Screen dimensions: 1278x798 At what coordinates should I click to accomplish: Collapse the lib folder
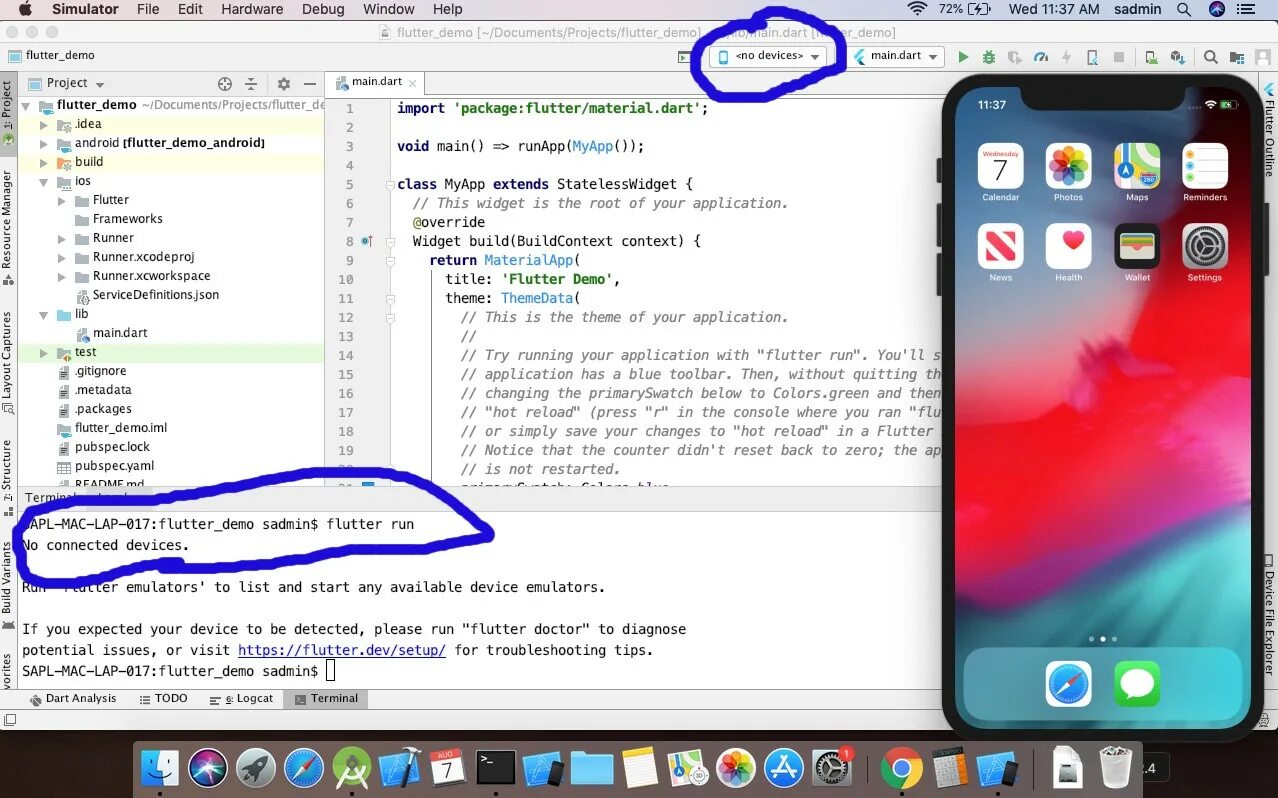tap(43, 315)
